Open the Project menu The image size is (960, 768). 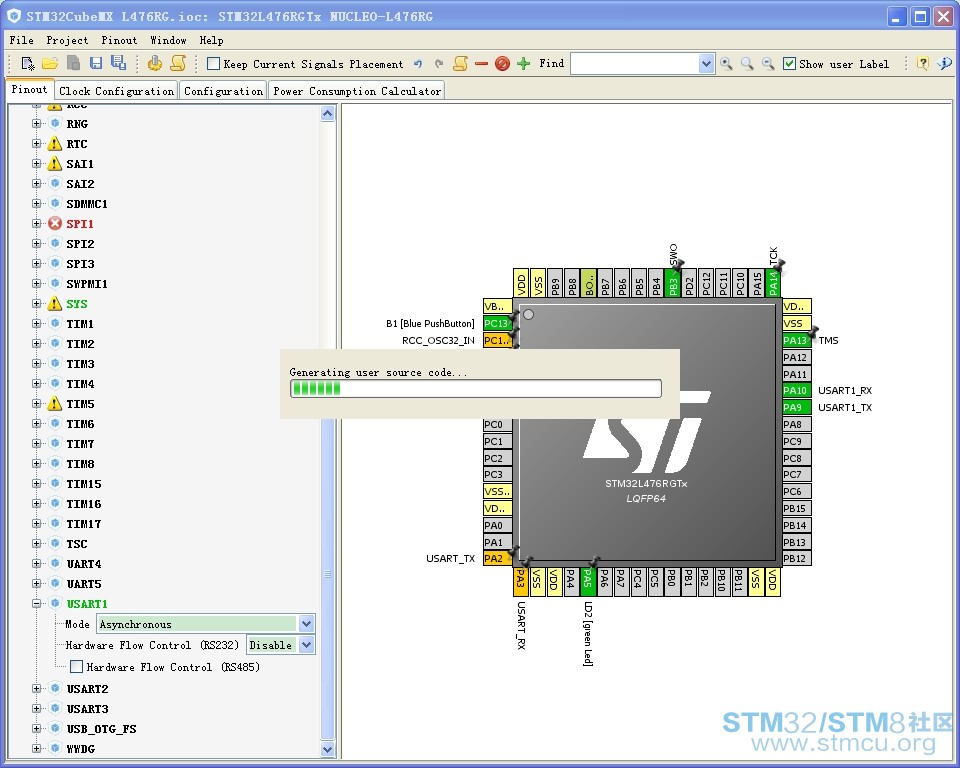coord(67,40)
